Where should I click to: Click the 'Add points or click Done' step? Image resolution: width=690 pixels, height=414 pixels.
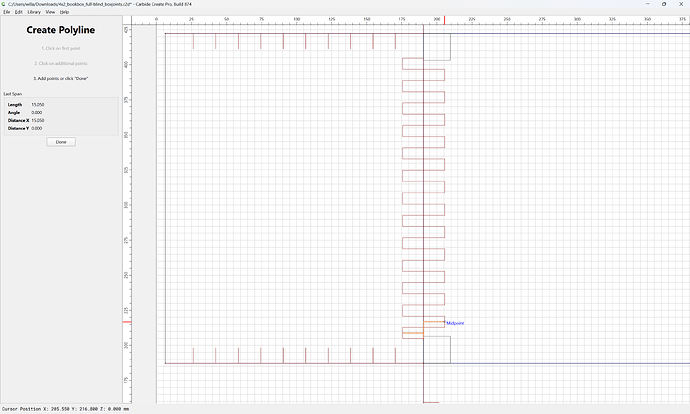61,78
